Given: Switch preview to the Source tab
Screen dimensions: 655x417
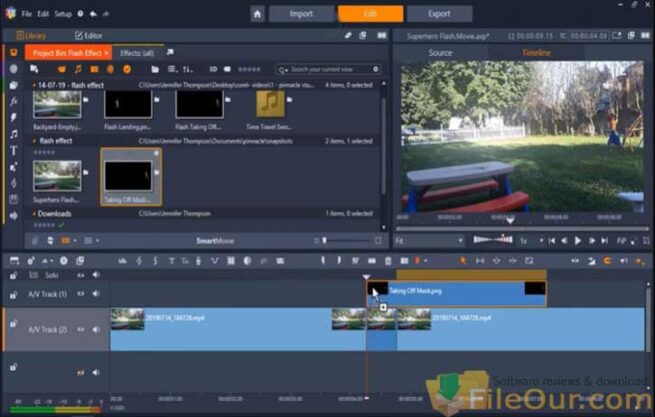Looking at the screenshot, I should click(x=440, y=53).
